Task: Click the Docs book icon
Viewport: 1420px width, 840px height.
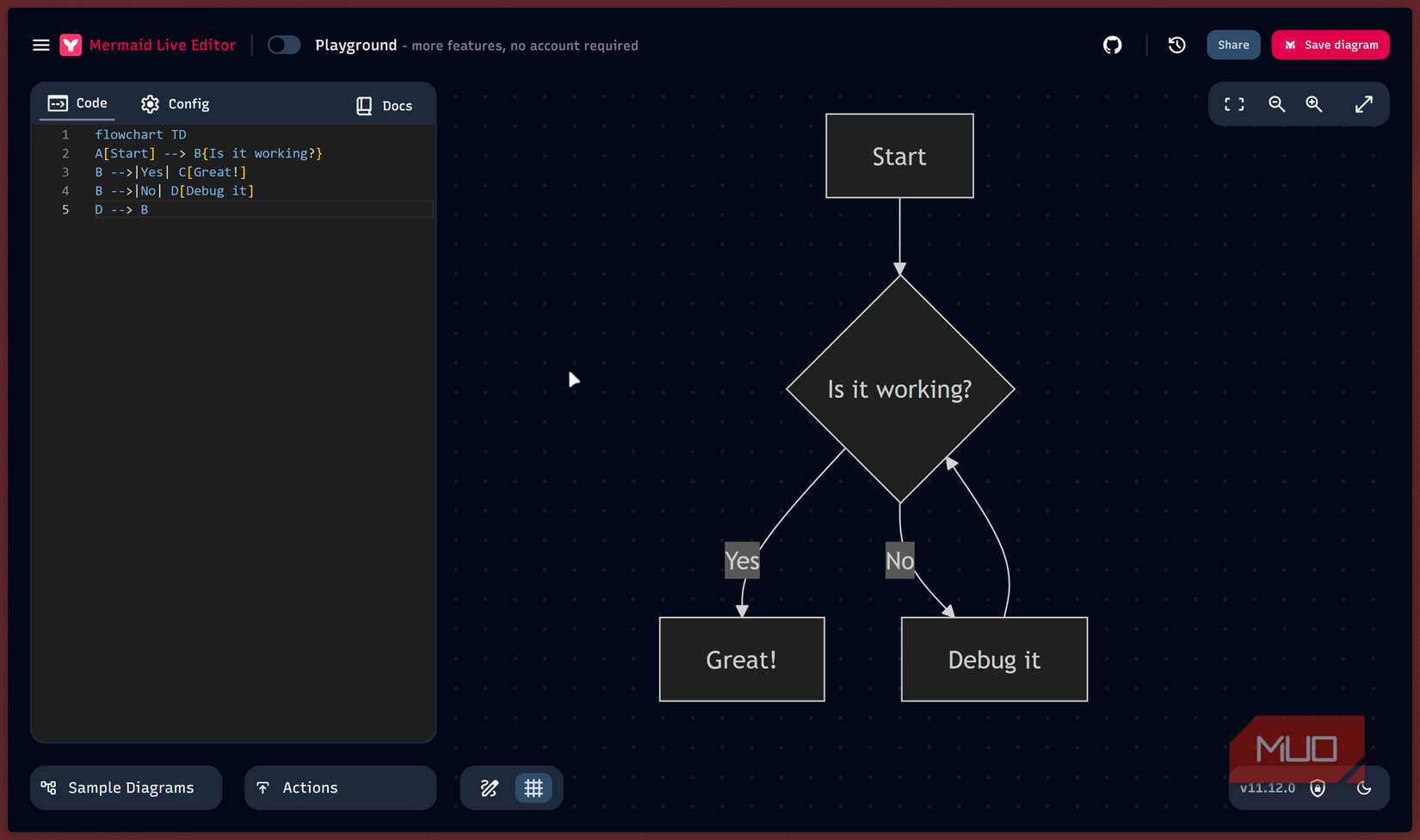Action: point(364,106)
